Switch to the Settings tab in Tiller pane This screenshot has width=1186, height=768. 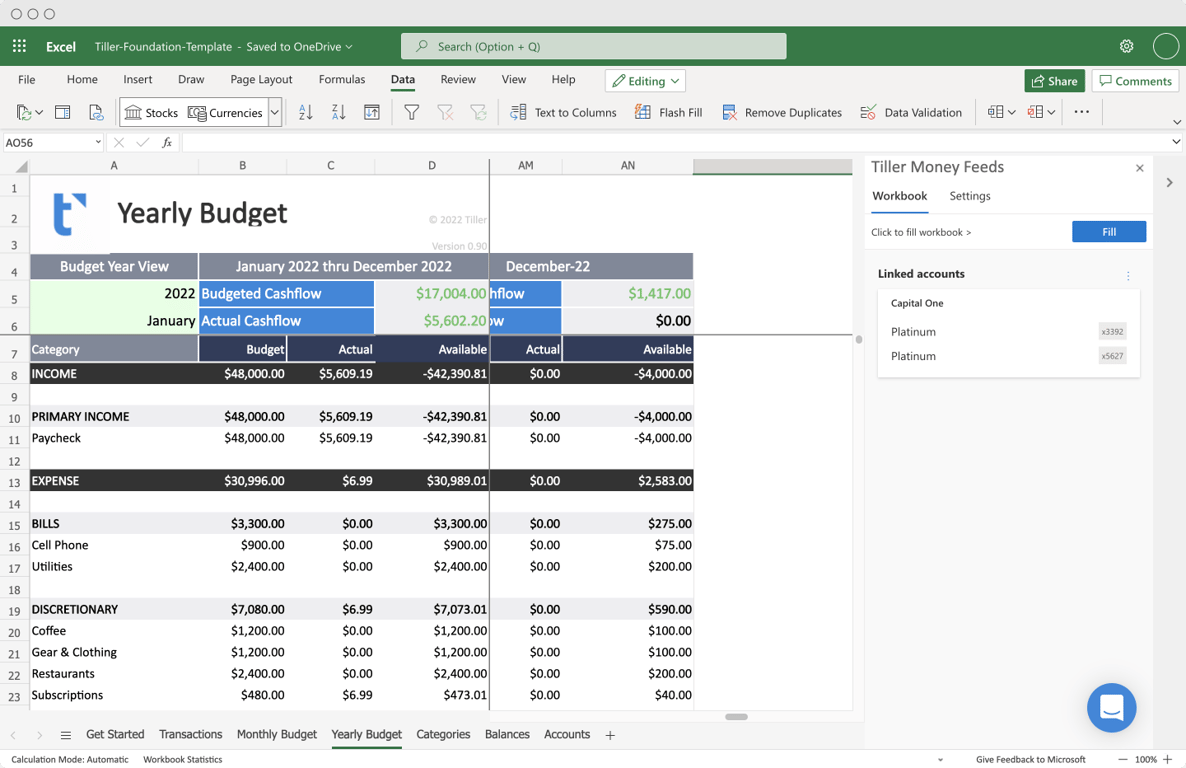click(x=969, y=196)
